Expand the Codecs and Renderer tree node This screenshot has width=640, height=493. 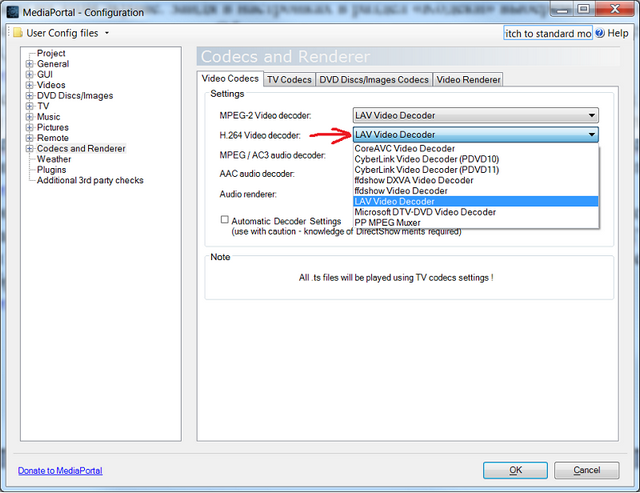point(29,149)
